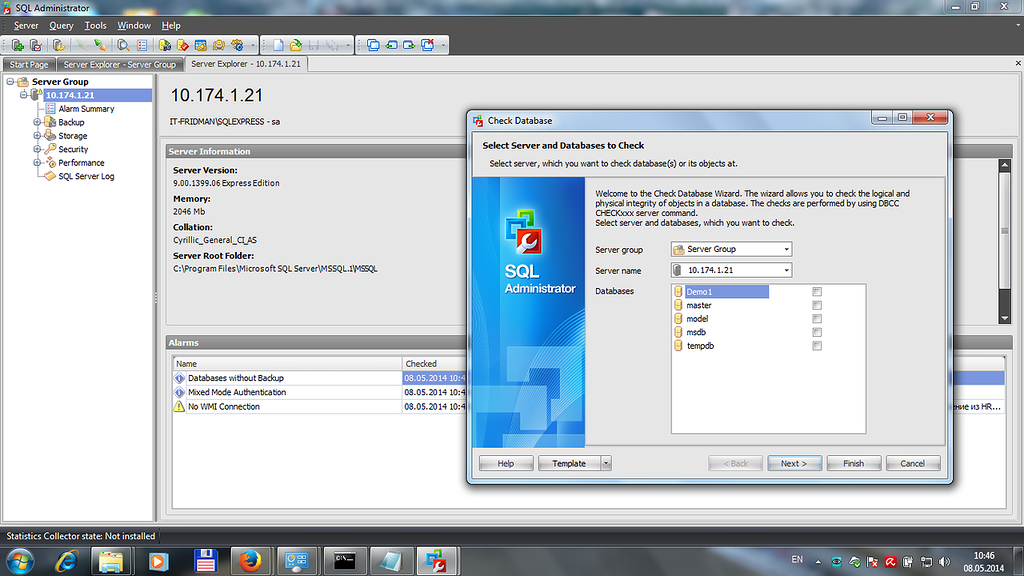Open Firefox from the taskbar
This screenshot has height=576, width=1024.
click(x=250, y=560)
